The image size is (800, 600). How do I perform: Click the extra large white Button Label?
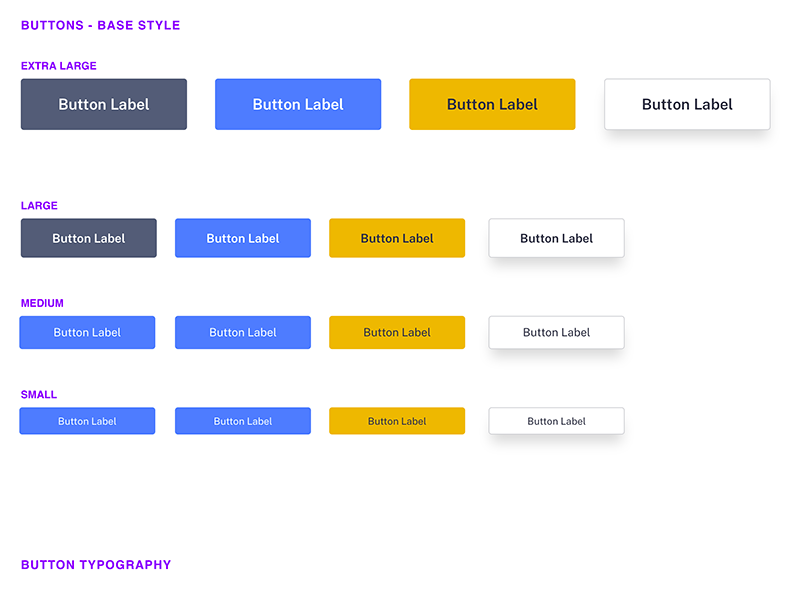[687, 104]
